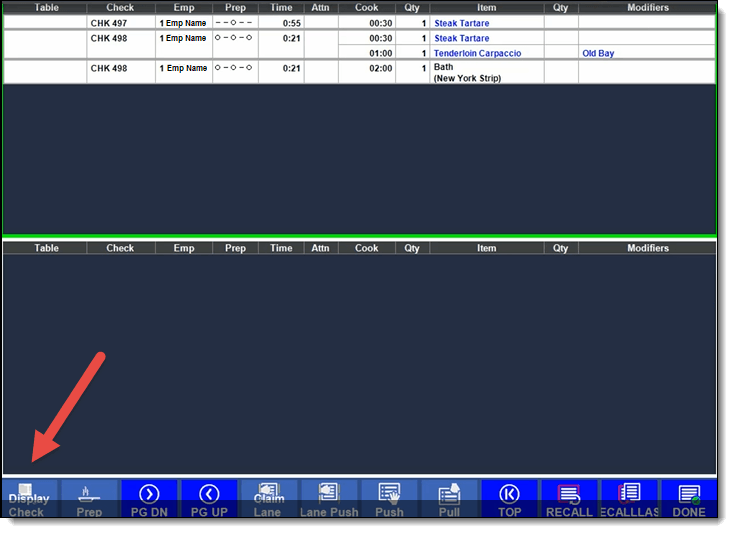Click Table column header in top panel
The width and height of the screenshot is (733, 533).
46,7
